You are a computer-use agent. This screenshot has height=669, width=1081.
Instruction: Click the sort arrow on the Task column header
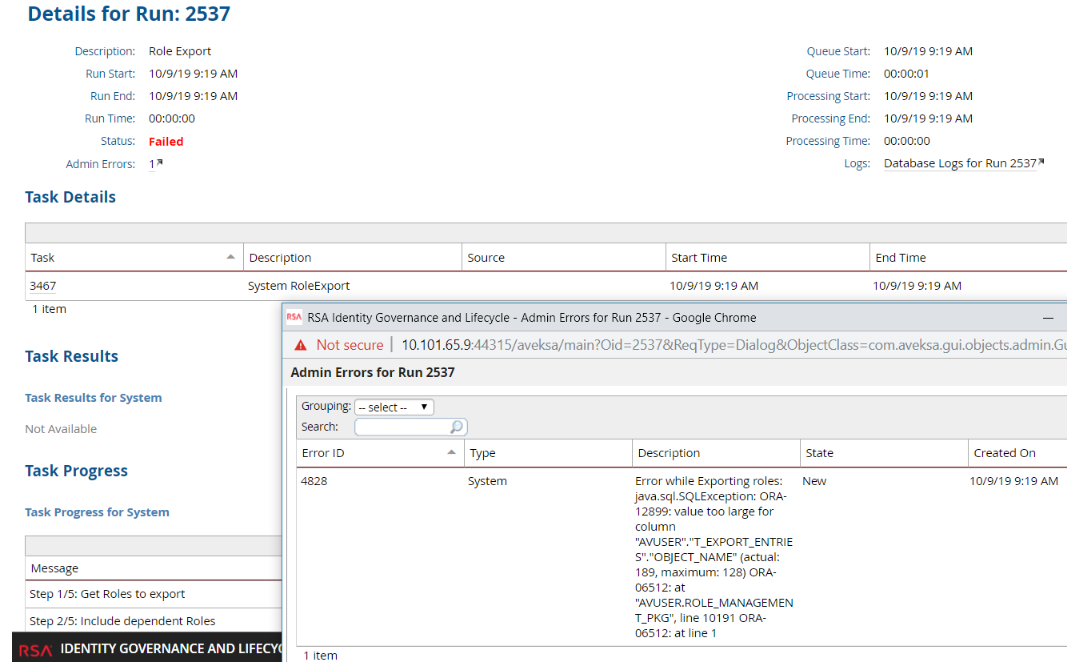pyautogui.click(x=230, y=257)
